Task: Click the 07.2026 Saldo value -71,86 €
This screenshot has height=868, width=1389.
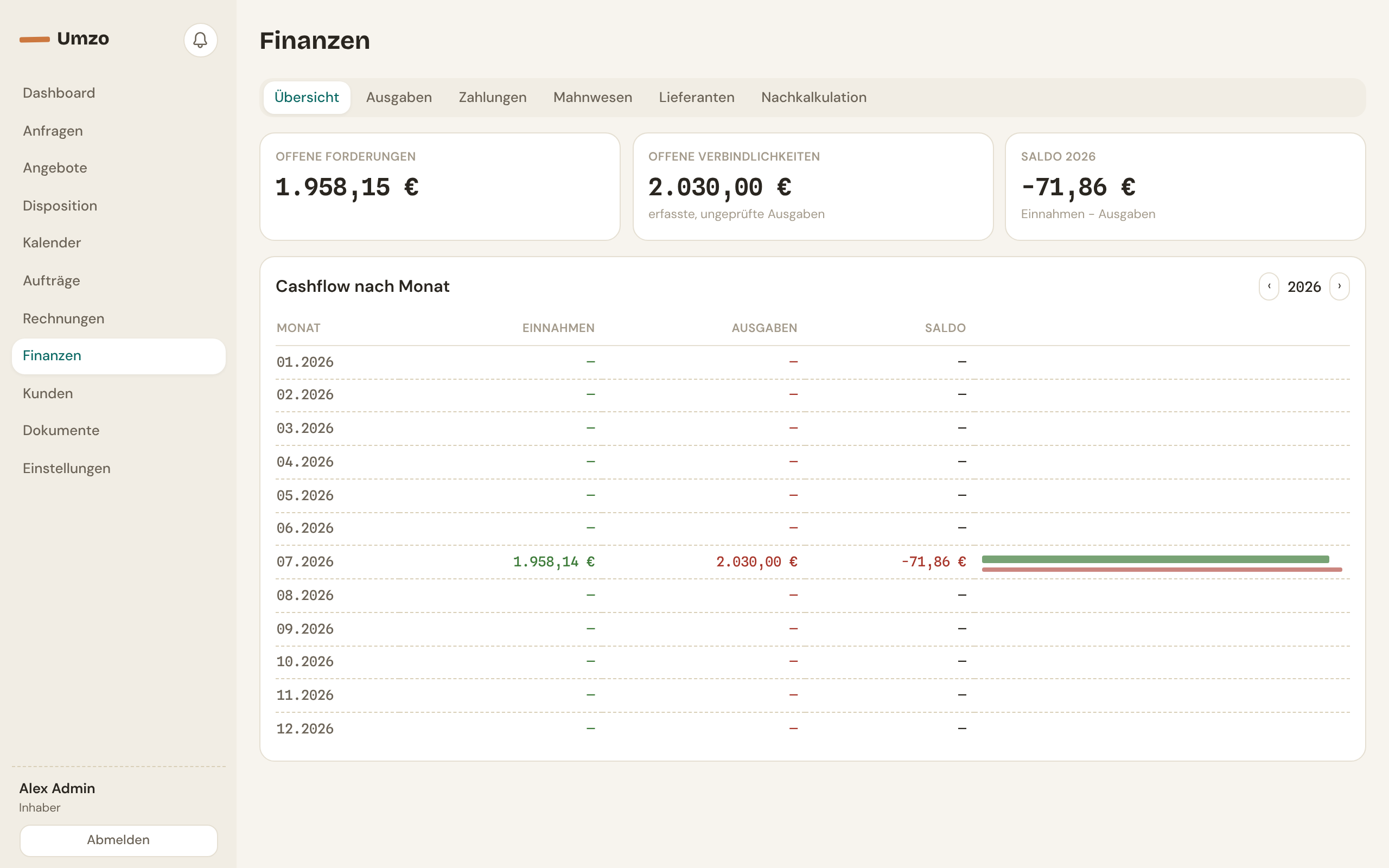Action: pyautogui.click(x=933, y=562)
